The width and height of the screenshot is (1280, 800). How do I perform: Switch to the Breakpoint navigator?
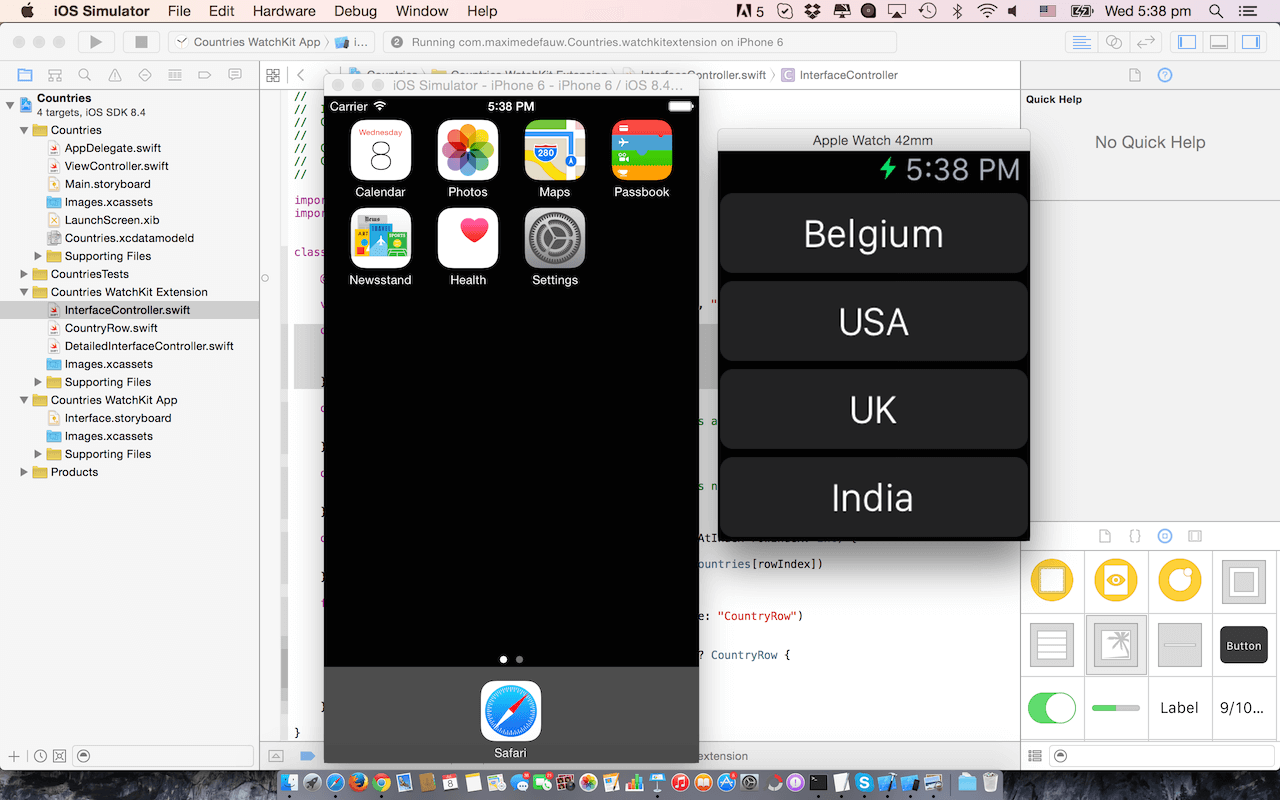click(203, 74)
